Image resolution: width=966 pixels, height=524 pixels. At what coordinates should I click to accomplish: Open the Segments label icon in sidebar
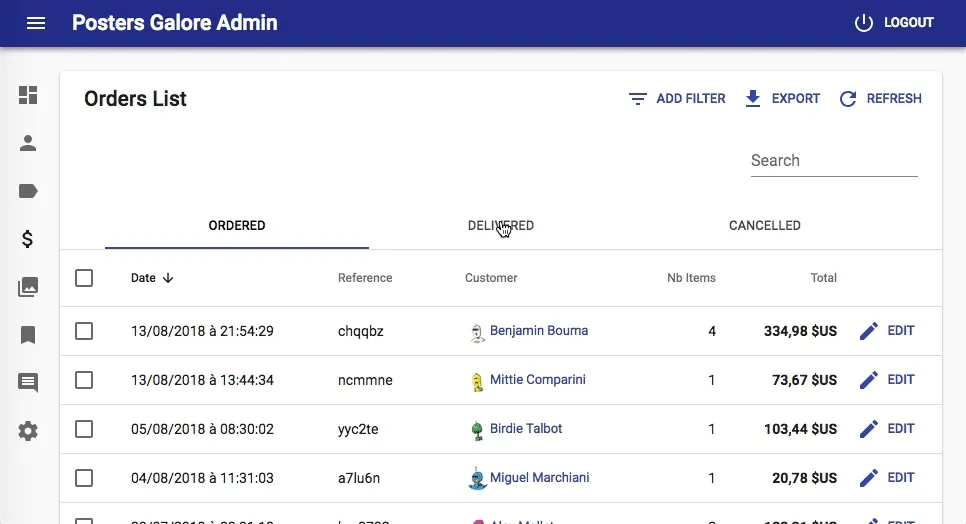point(28,191)
